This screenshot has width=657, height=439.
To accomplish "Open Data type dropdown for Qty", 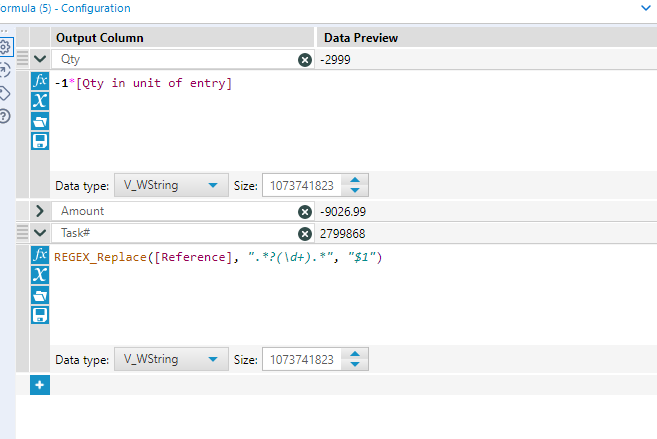I will 171,185.
